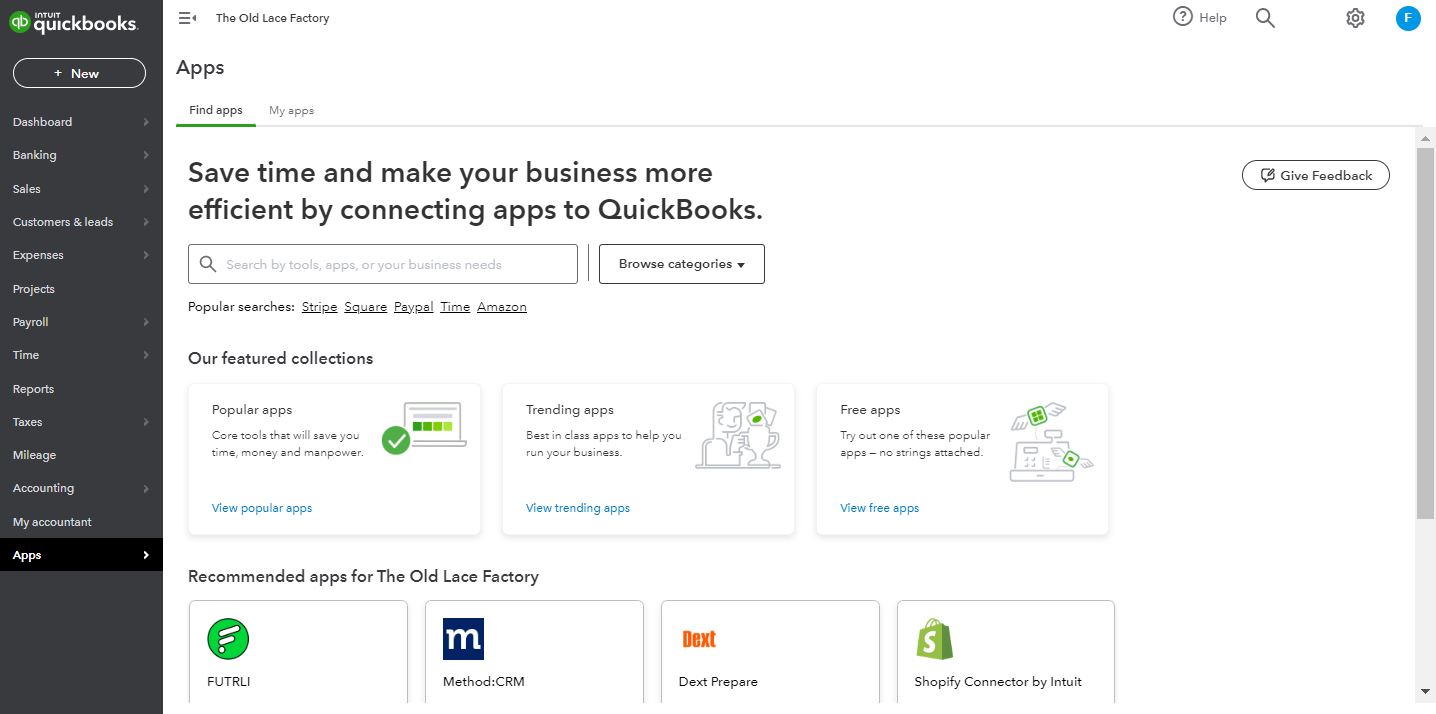Expand the Accounting submenu arrow
The image size is (1436, 714).
[x=146, y=488]
